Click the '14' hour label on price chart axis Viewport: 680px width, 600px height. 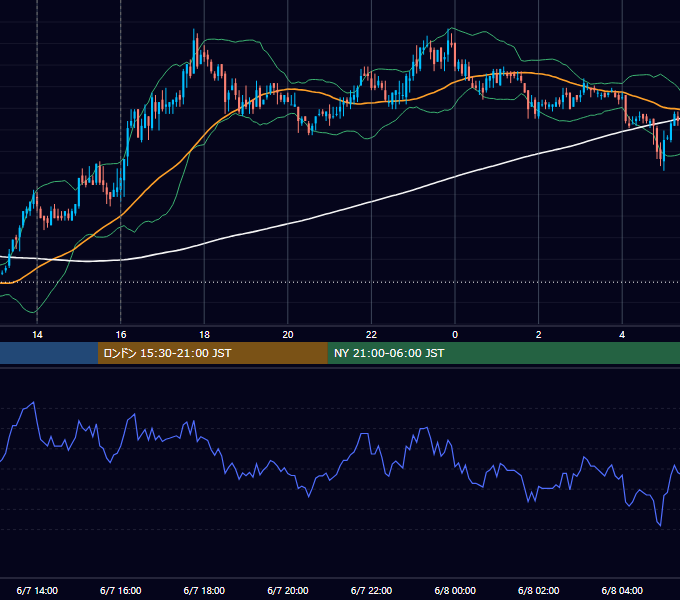point(37,335)
